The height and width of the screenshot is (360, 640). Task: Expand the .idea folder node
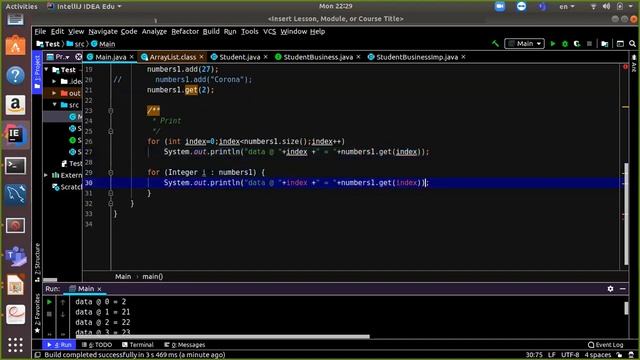[x=54, y=81]
